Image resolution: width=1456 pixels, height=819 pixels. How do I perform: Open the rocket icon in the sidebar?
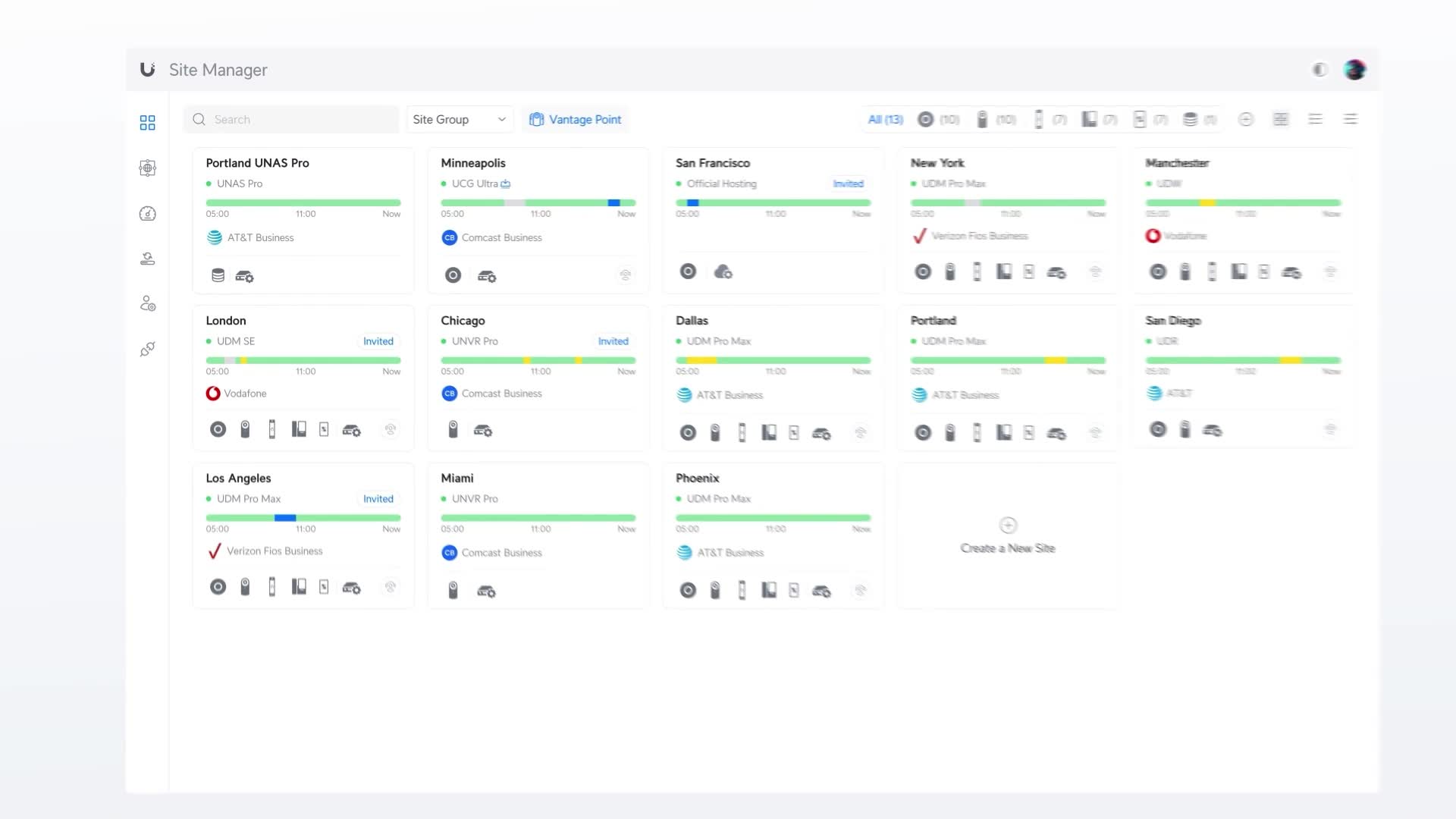coord(147,349)
